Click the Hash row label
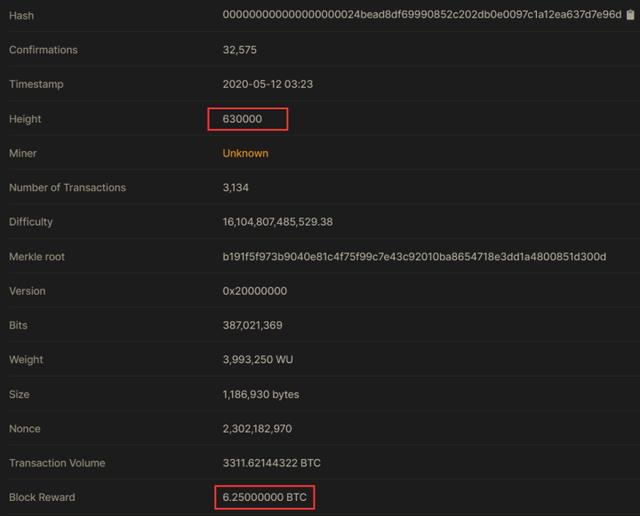640x516 pixels. pos(21,16)
